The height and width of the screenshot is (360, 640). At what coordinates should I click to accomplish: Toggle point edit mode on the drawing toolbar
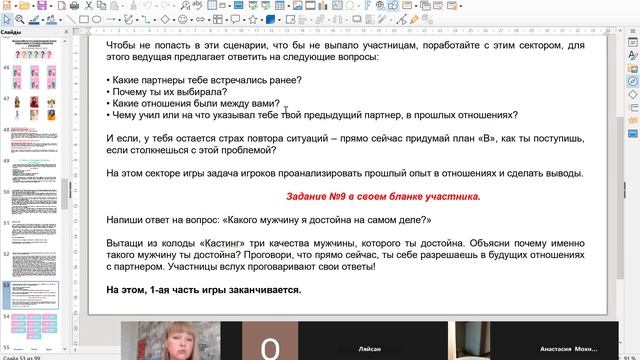(402, 19)
